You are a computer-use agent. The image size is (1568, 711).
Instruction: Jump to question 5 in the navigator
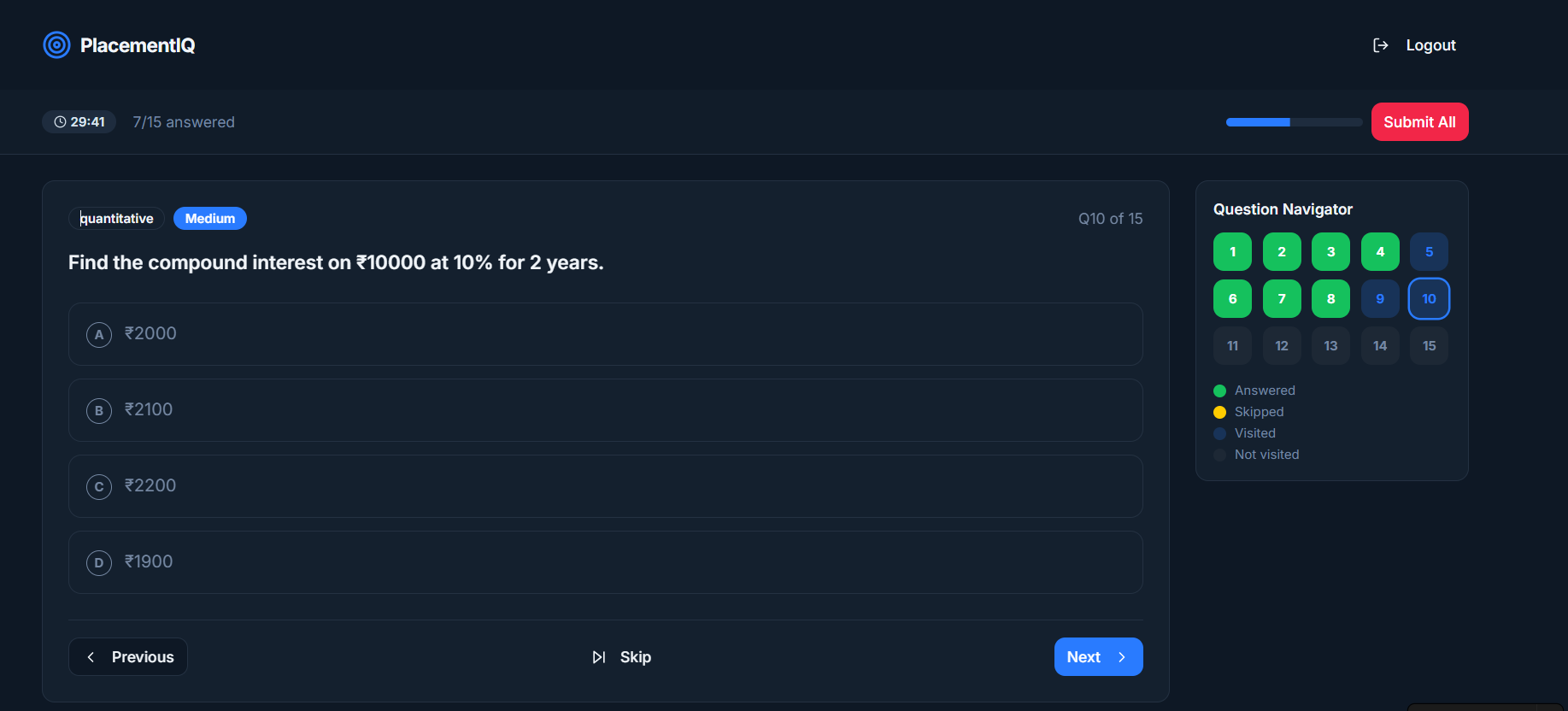tap(1429, 252)
